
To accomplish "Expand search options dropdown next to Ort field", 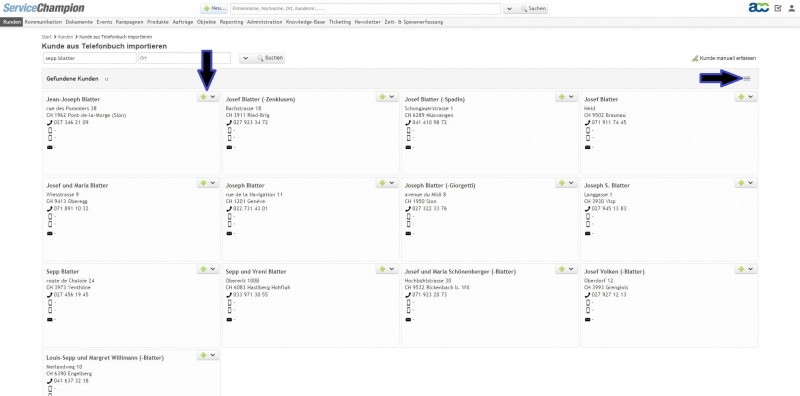I will click(x=245, y=58).
